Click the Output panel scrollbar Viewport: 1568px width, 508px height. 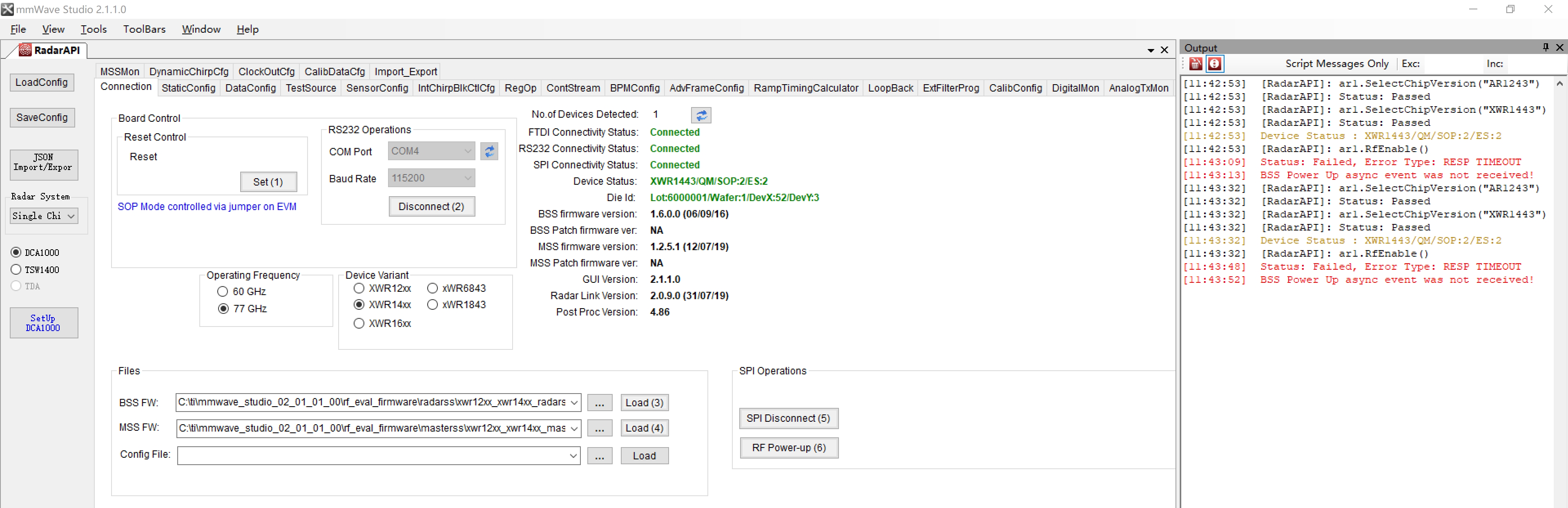(x=1559, y=292)
